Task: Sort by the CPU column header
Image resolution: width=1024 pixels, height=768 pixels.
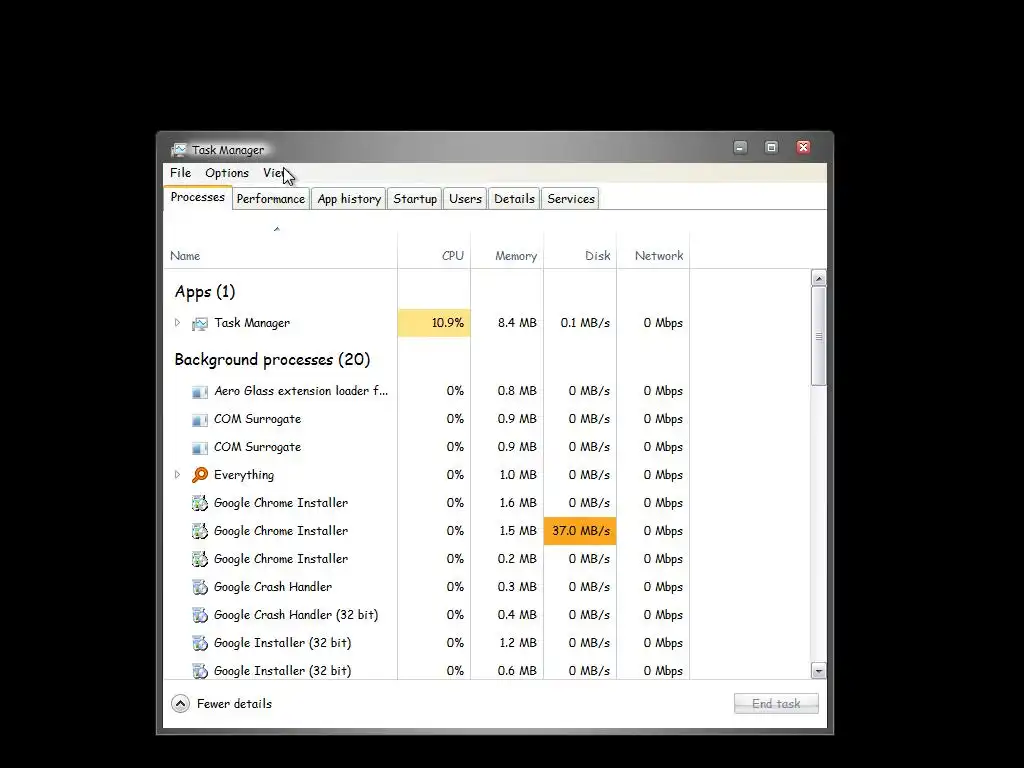Action: 453,255
